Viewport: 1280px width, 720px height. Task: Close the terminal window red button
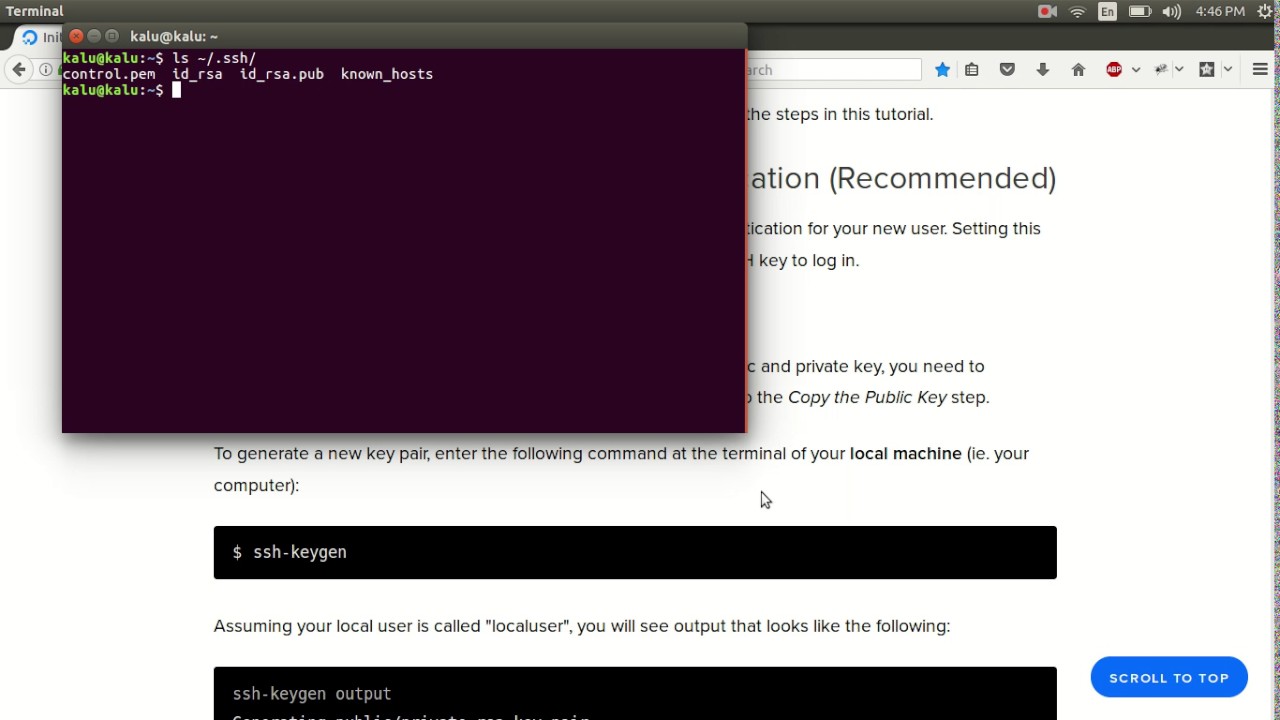pyautogui.click(x=76, y=36)
